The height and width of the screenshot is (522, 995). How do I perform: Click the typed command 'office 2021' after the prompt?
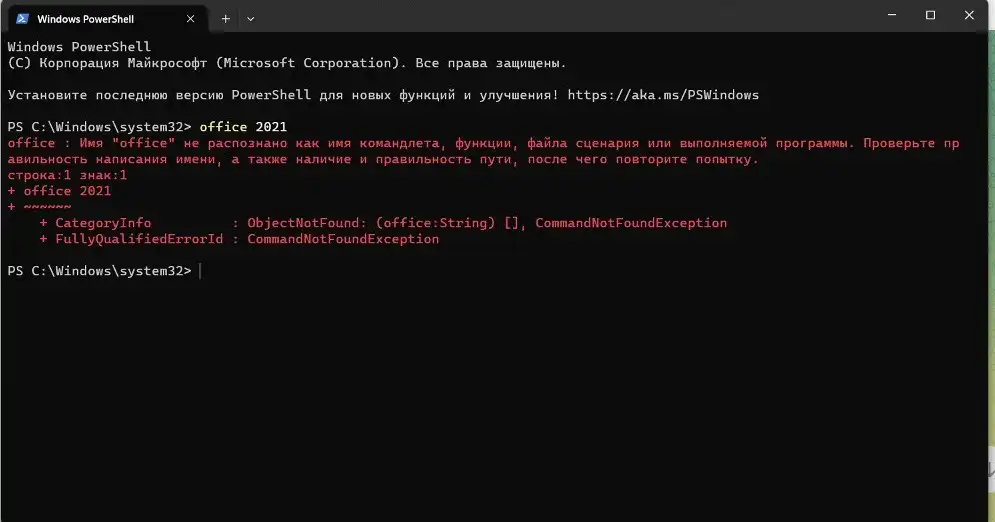[x=243, y=127]
